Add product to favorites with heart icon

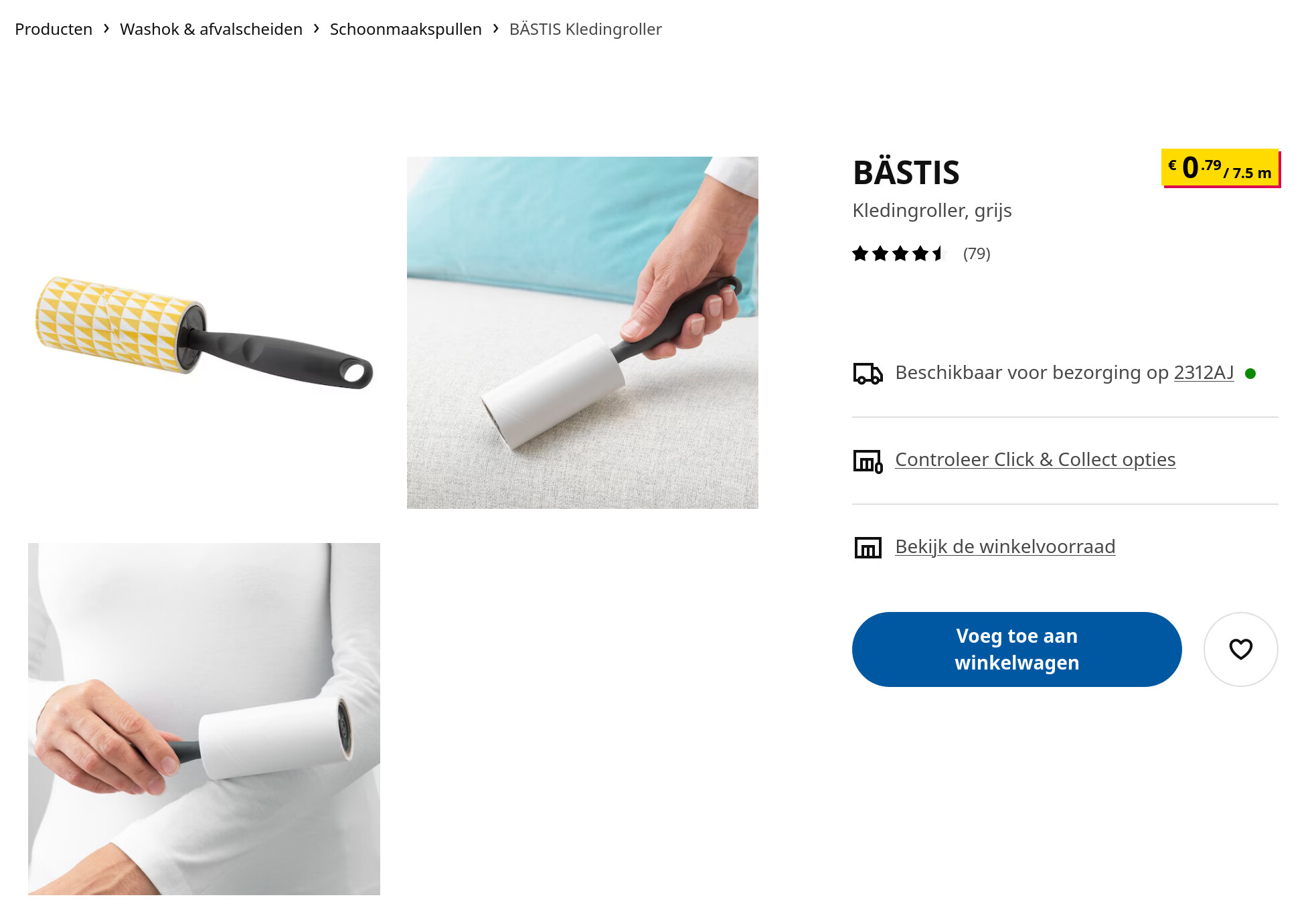tap(1240, 649)
